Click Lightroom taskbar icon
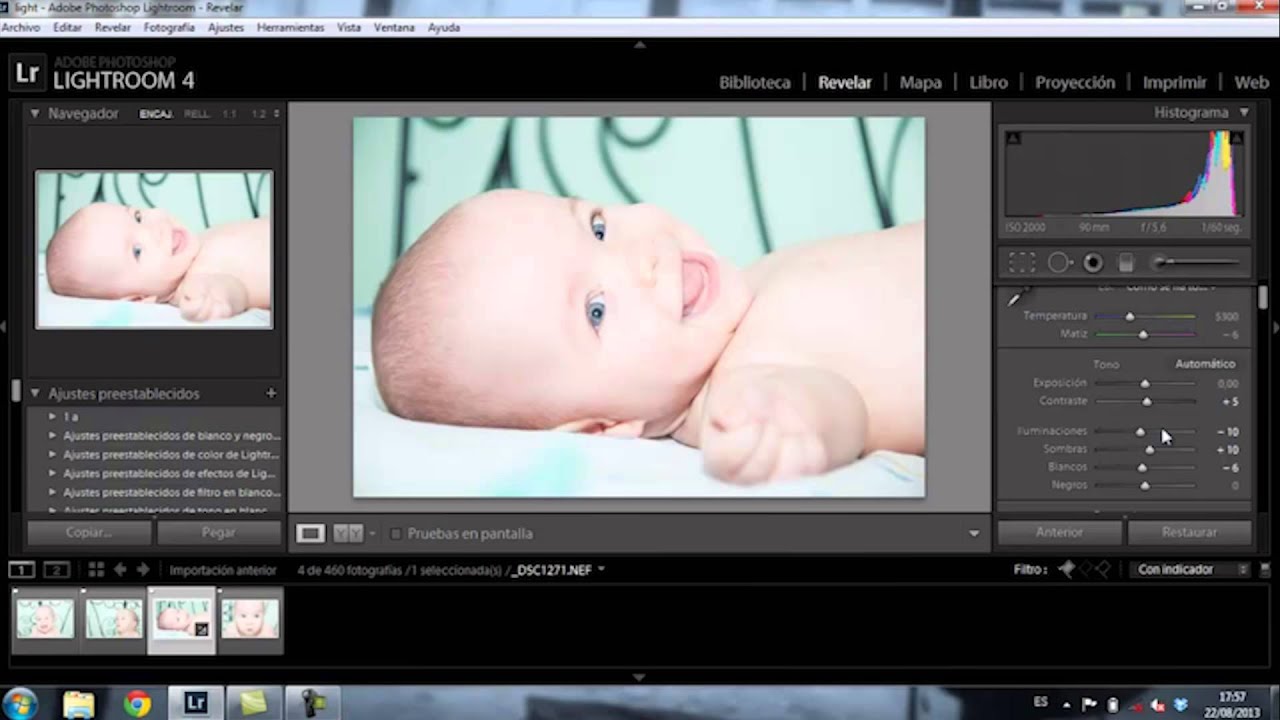Image resolution: width=1280 pixels, height=720 pixels. pyautogui.click(x=196, y=703)
